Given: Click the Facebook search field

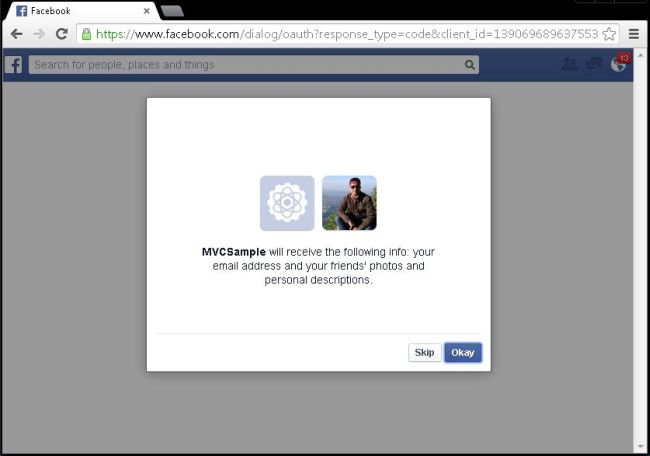Looking at the screenshot, I should [x=254, y=65].
